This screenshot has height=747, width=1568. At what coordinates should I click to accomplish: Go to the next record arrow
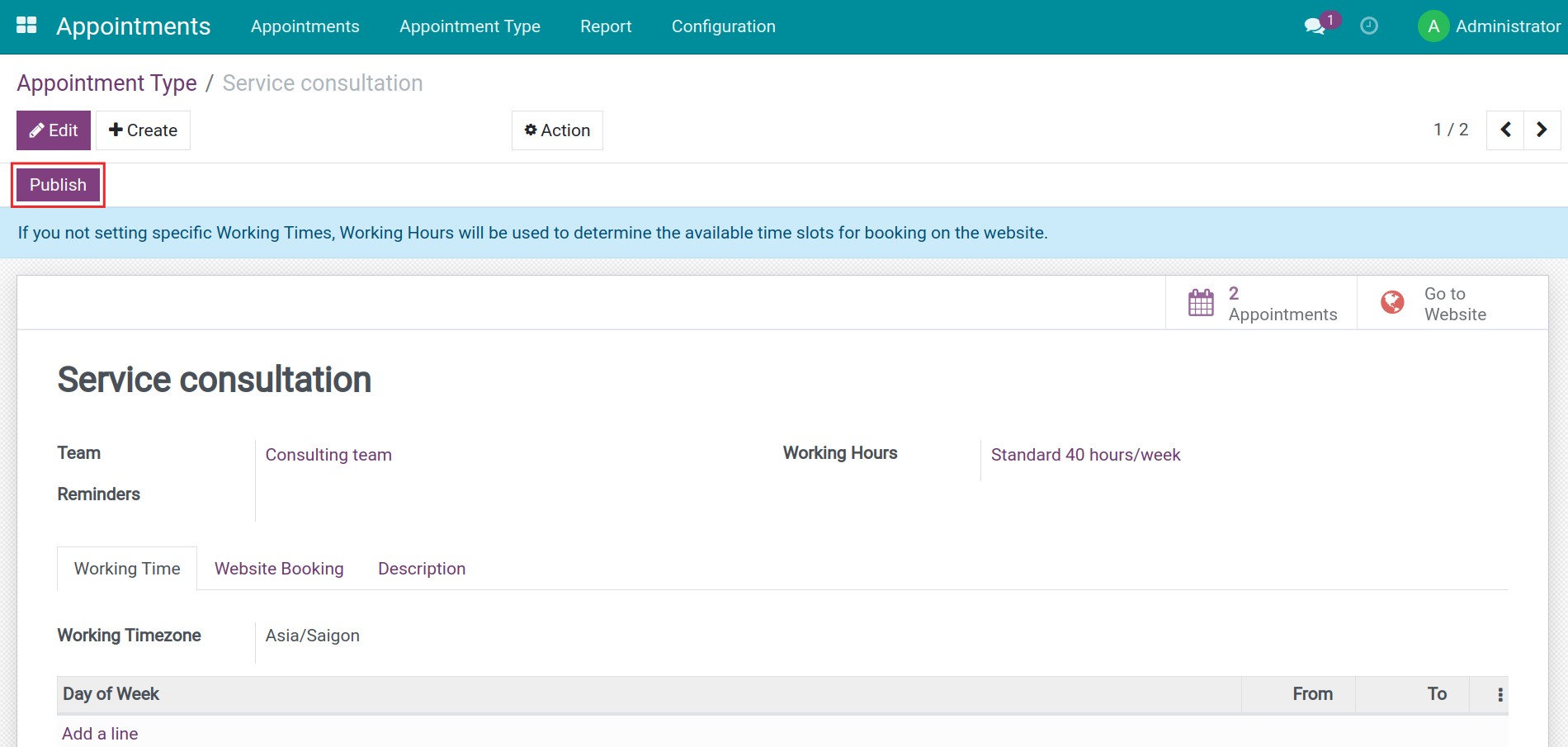pos(1541,130)
